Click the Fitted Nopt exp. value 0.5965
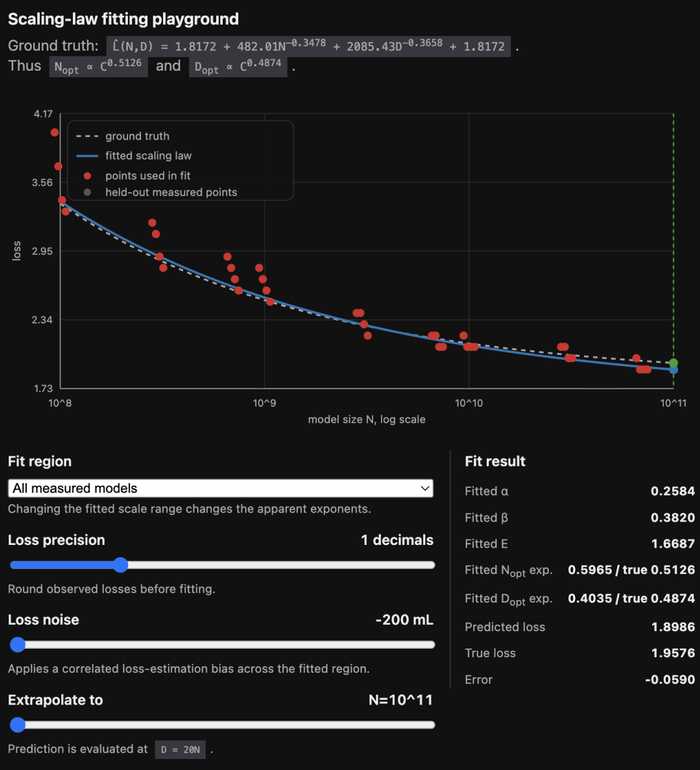The height and width of the screenshot is (770, 700). [x=590, y=570]
